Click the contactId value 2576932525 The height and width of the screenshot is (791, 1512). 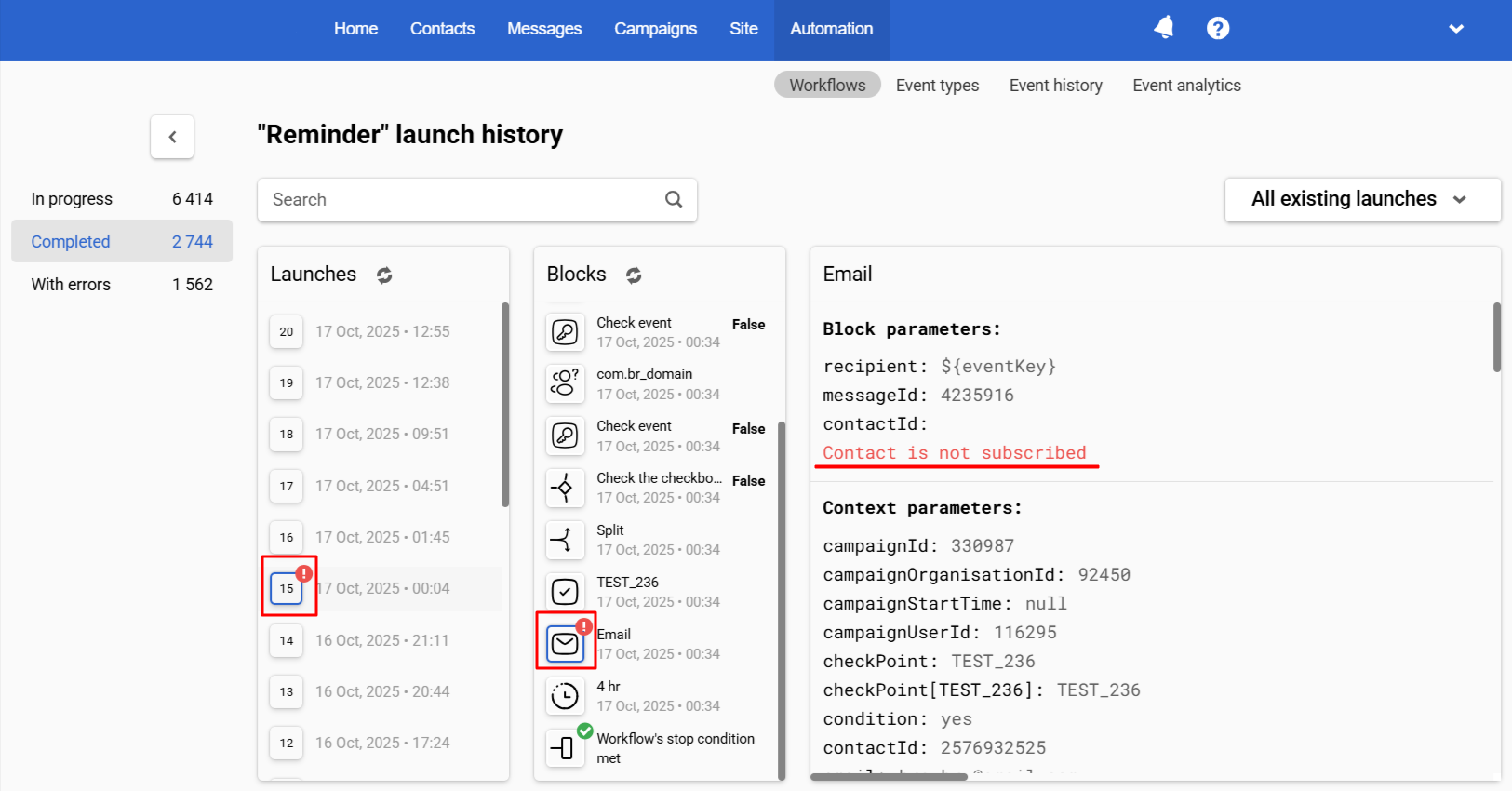coord(993,747)
